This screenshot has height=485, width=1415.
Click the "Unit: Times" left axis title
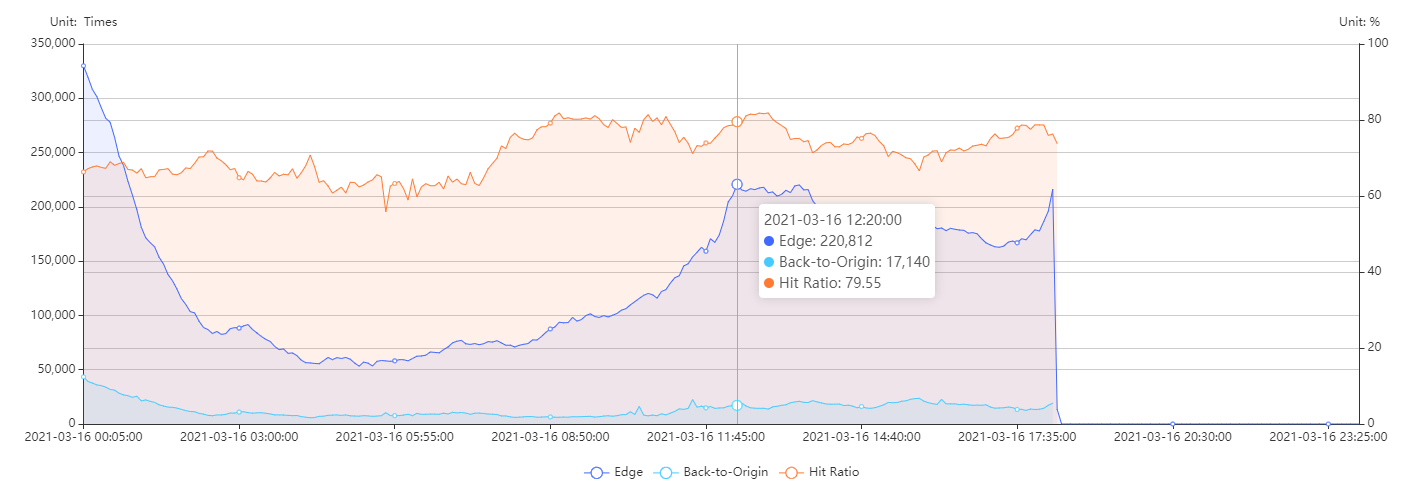[83, 22]
